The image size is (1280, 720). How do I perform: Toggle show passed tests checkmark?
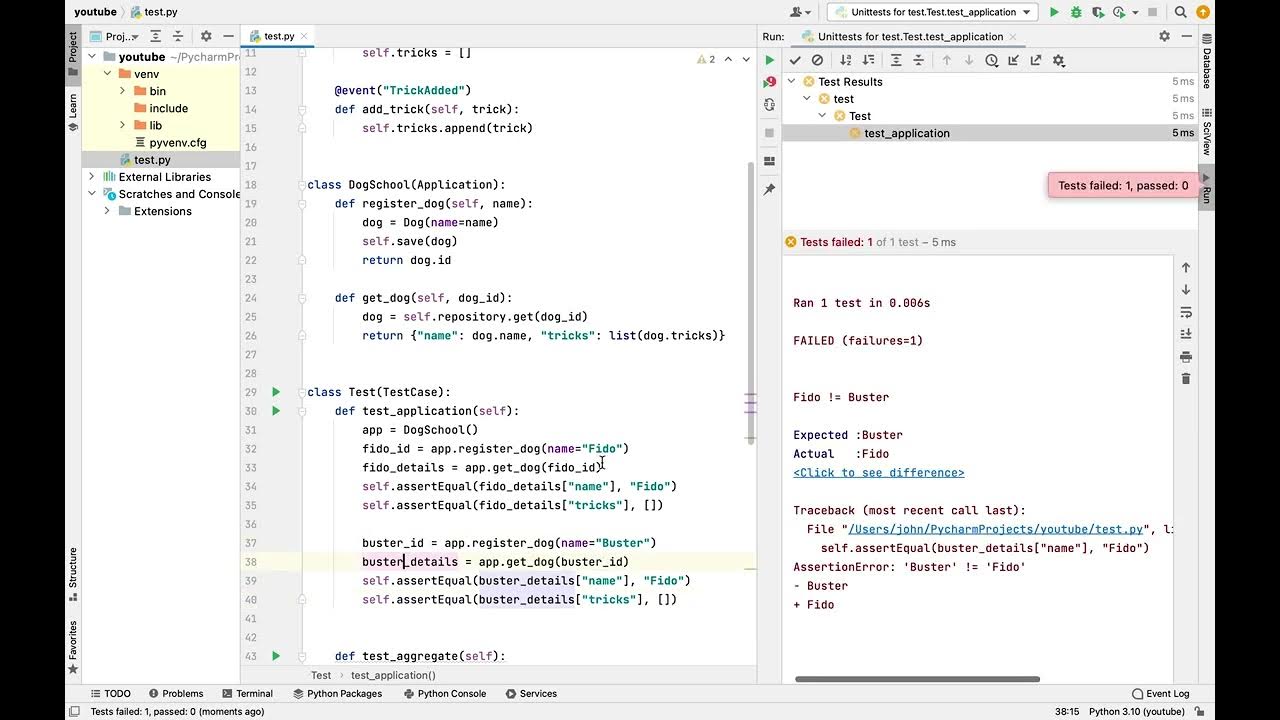795,60
